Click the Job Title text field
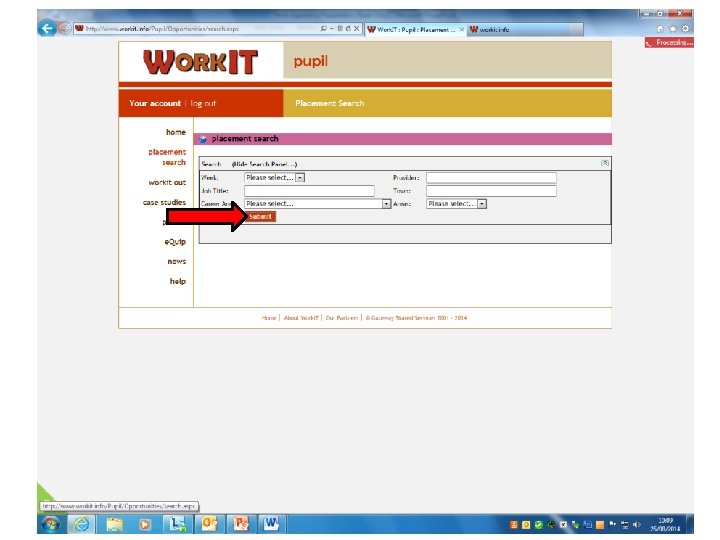720x540 pixels. coord(309,191)
